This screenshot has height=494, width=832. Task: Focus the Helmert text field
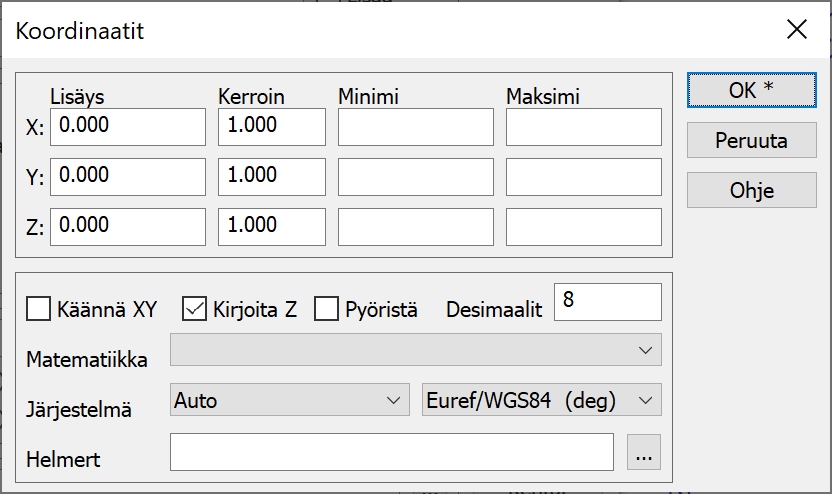click(x=391, y=452)
